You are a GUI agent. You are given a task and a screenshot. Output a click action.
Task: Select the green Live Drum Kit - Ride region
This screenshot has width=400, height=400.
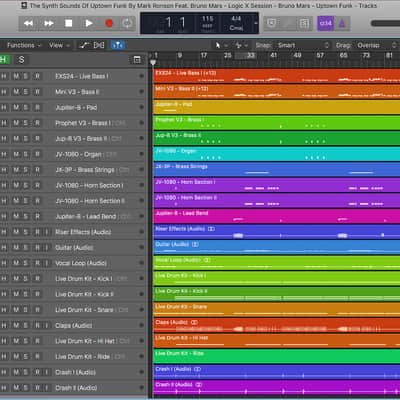click(x=277, y=356)
